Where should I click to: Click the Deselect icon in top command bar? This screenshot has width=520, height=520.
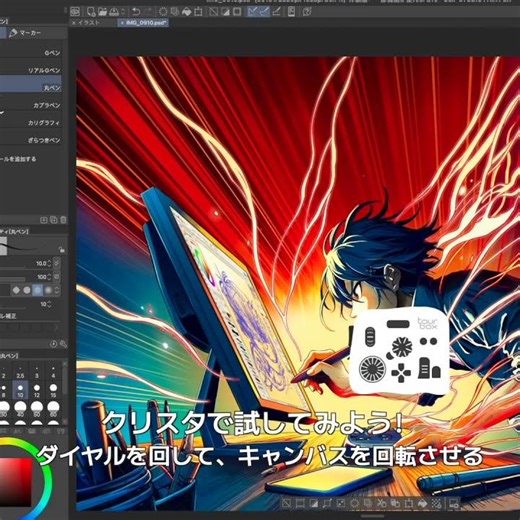click(x=214, y=12)
